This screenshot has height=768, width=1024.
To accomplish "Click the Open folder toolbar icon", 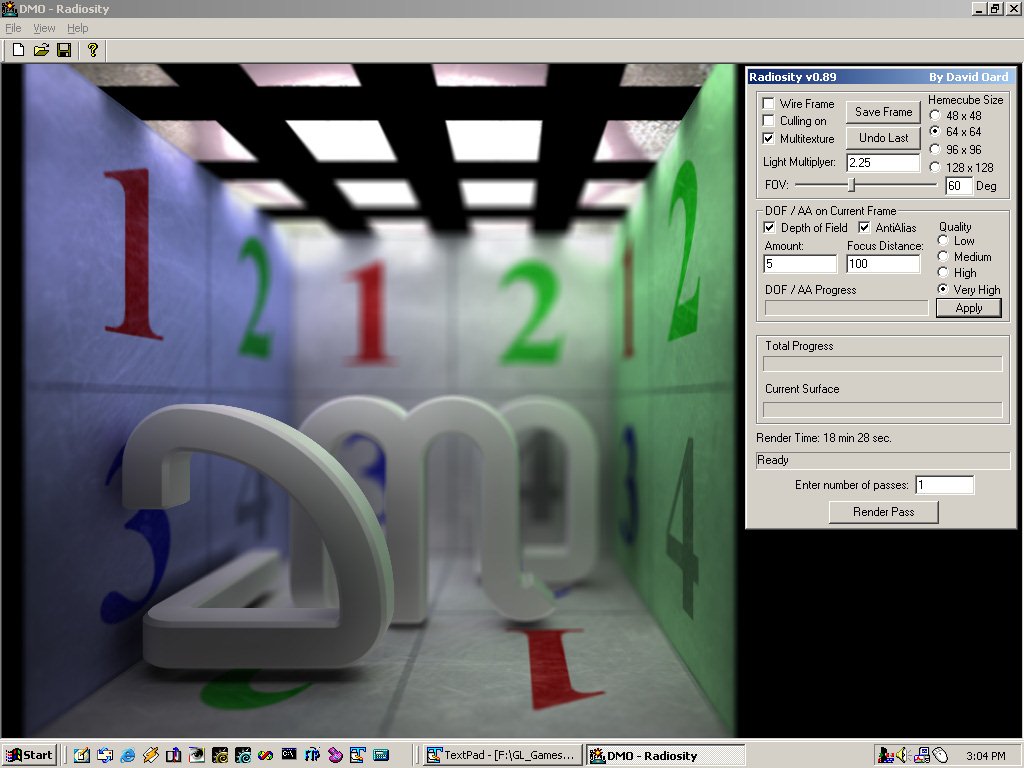I will 41,50.
